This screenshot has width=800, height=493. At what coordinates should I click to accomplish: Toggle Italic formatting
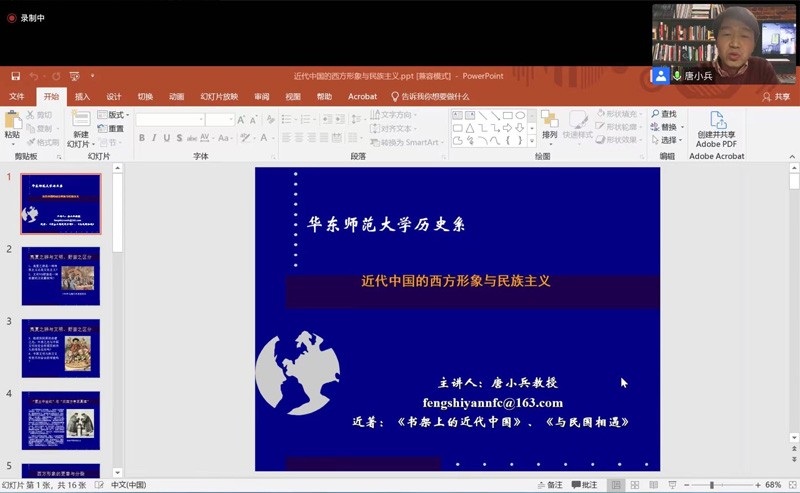click(x=154, y=138)
